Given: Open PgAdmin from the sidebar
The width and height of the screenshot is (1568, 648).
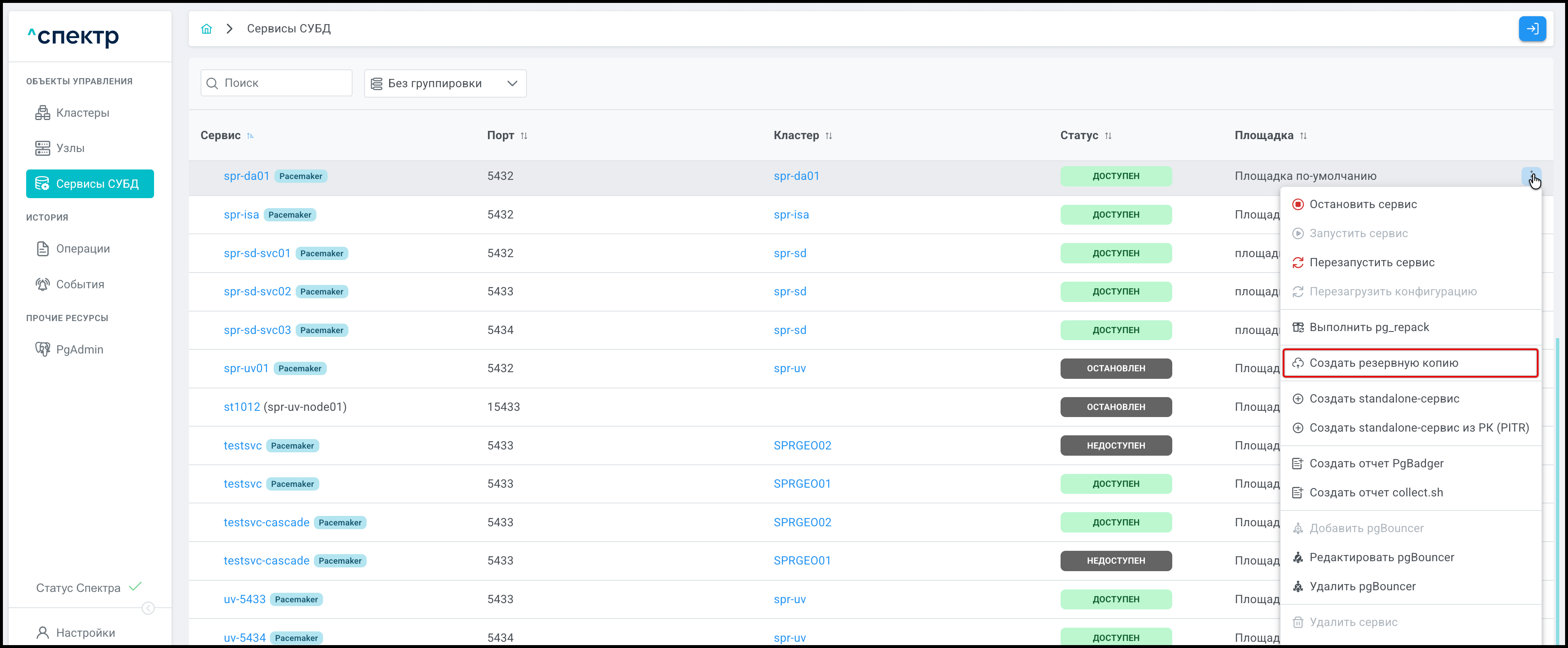Looking at the screenshot, I should point(79,350).
